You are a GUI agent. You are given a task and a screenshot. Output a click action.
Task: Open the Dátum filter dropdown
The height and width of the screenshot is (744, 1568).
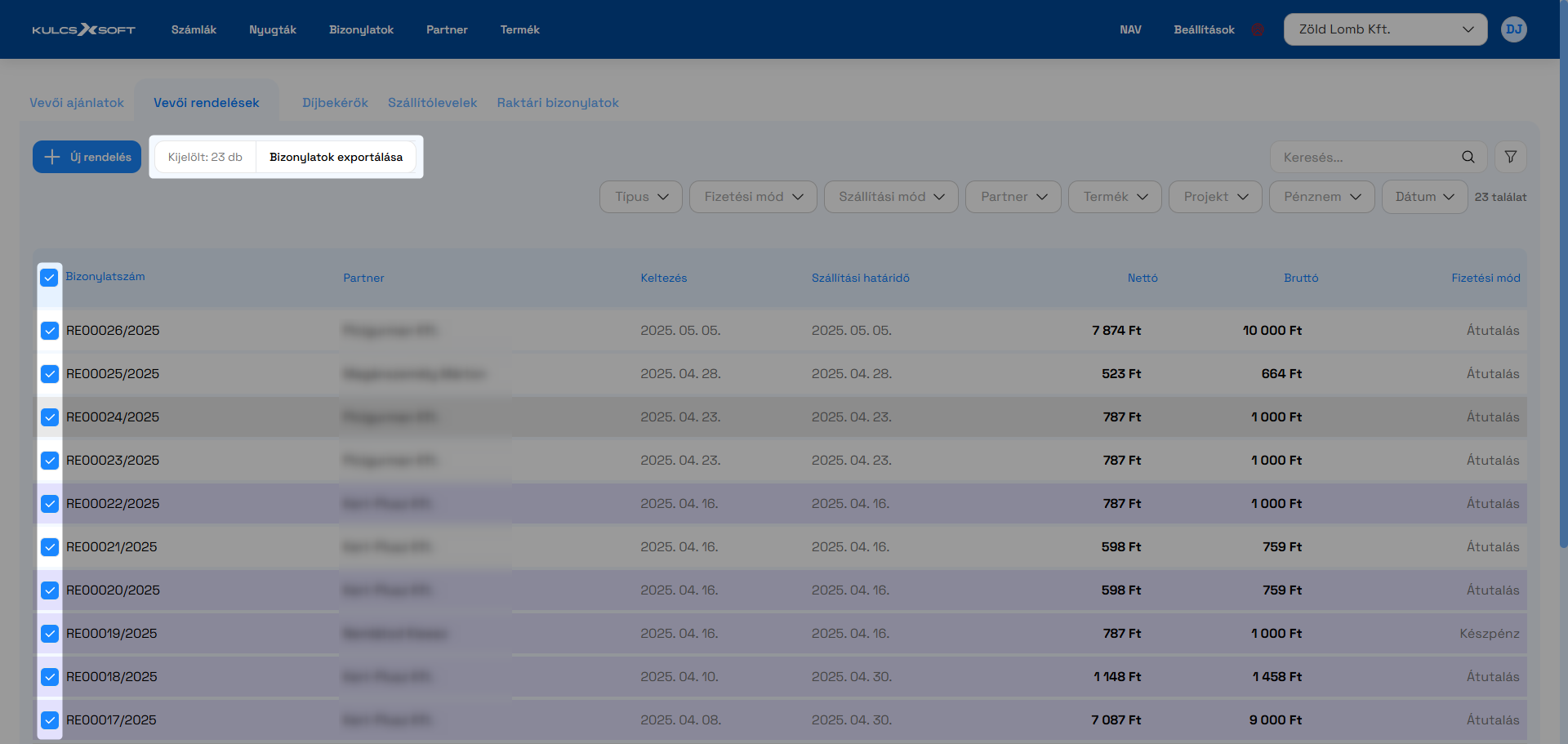point(1425,197)
